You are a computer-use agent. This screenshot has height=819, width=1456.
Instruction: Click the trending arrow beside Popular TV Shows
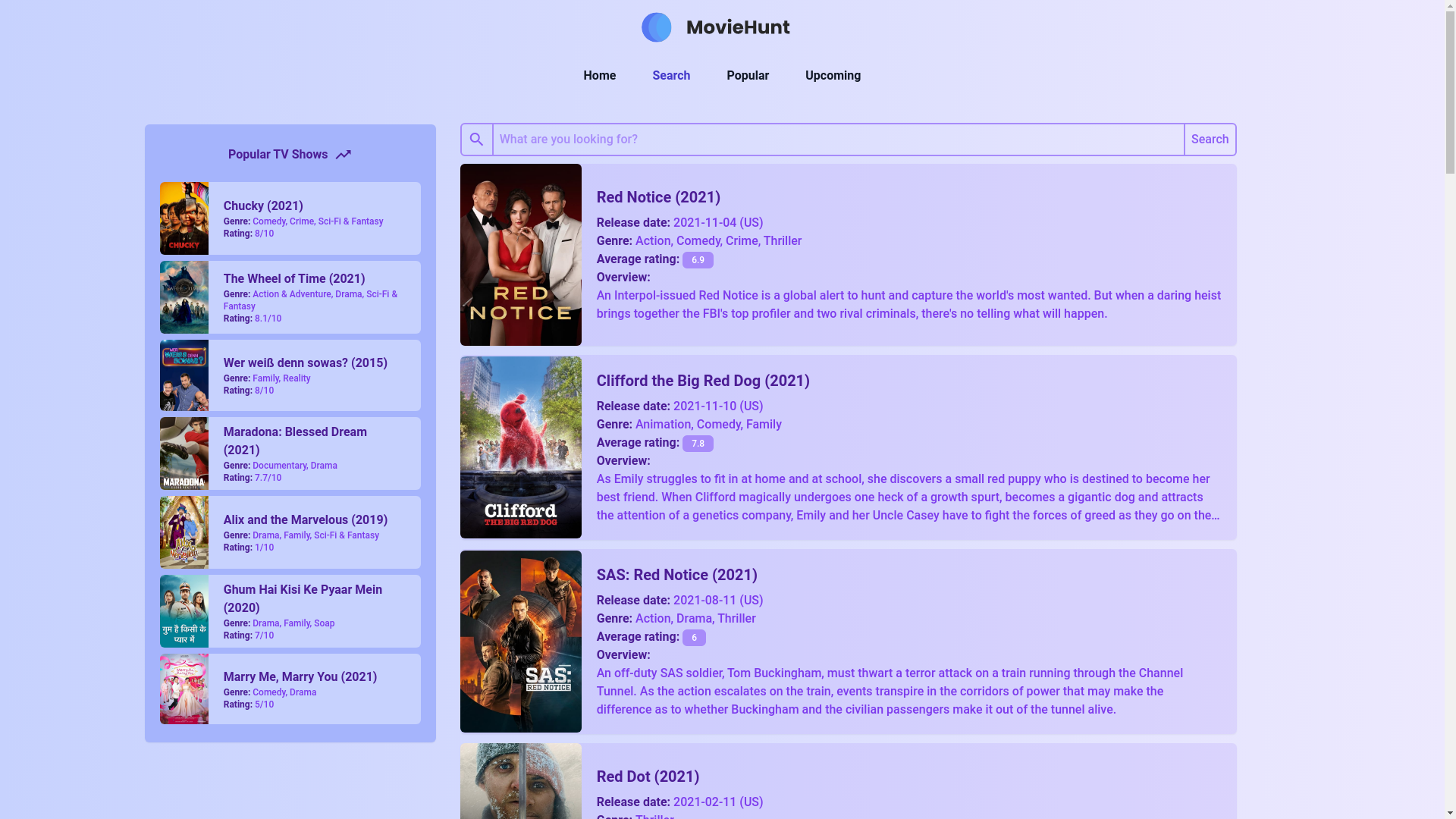[x=344, y=154]
